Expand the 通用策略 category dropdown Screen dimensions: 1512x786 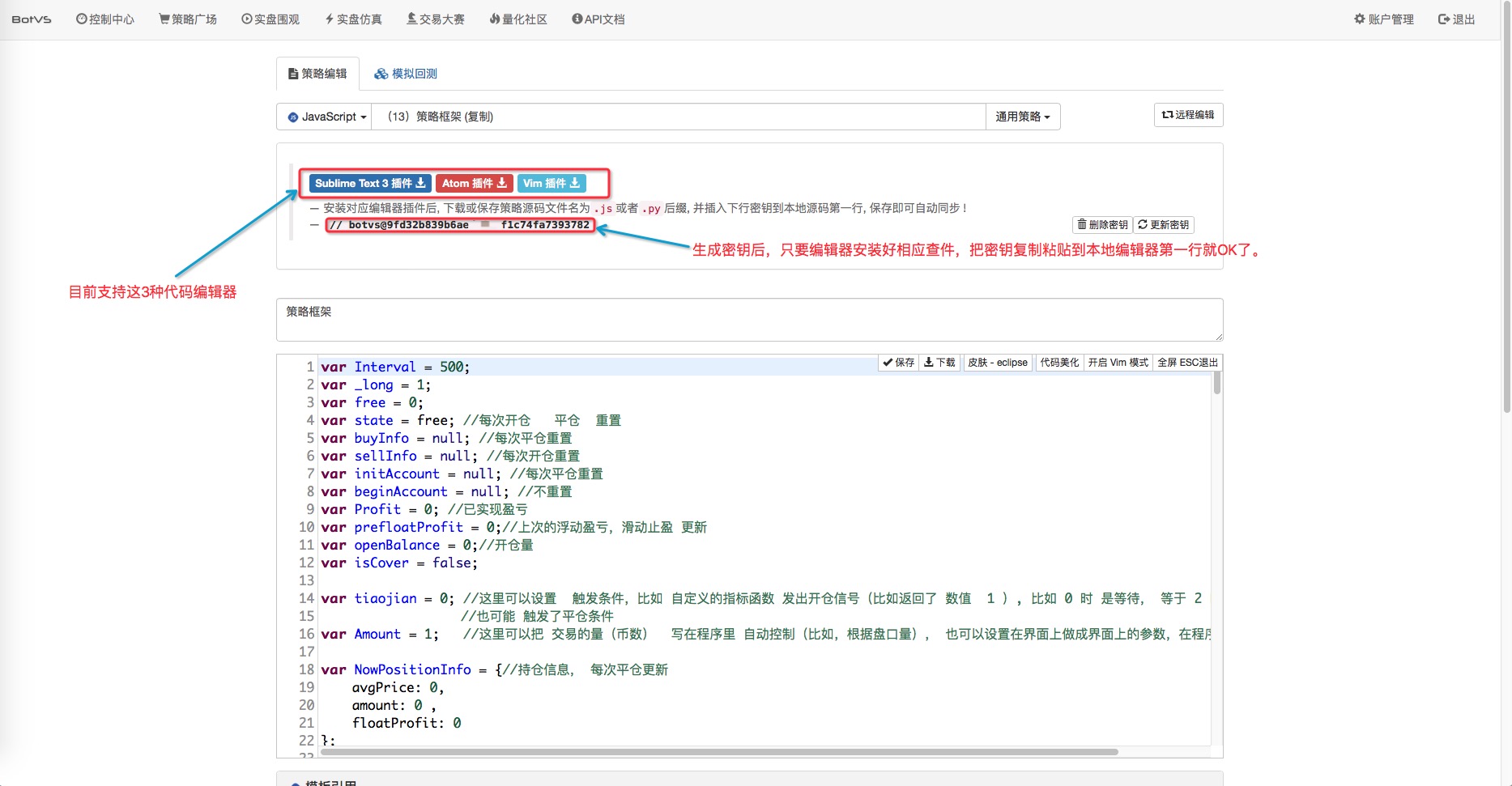click(x=1023, y=117)
